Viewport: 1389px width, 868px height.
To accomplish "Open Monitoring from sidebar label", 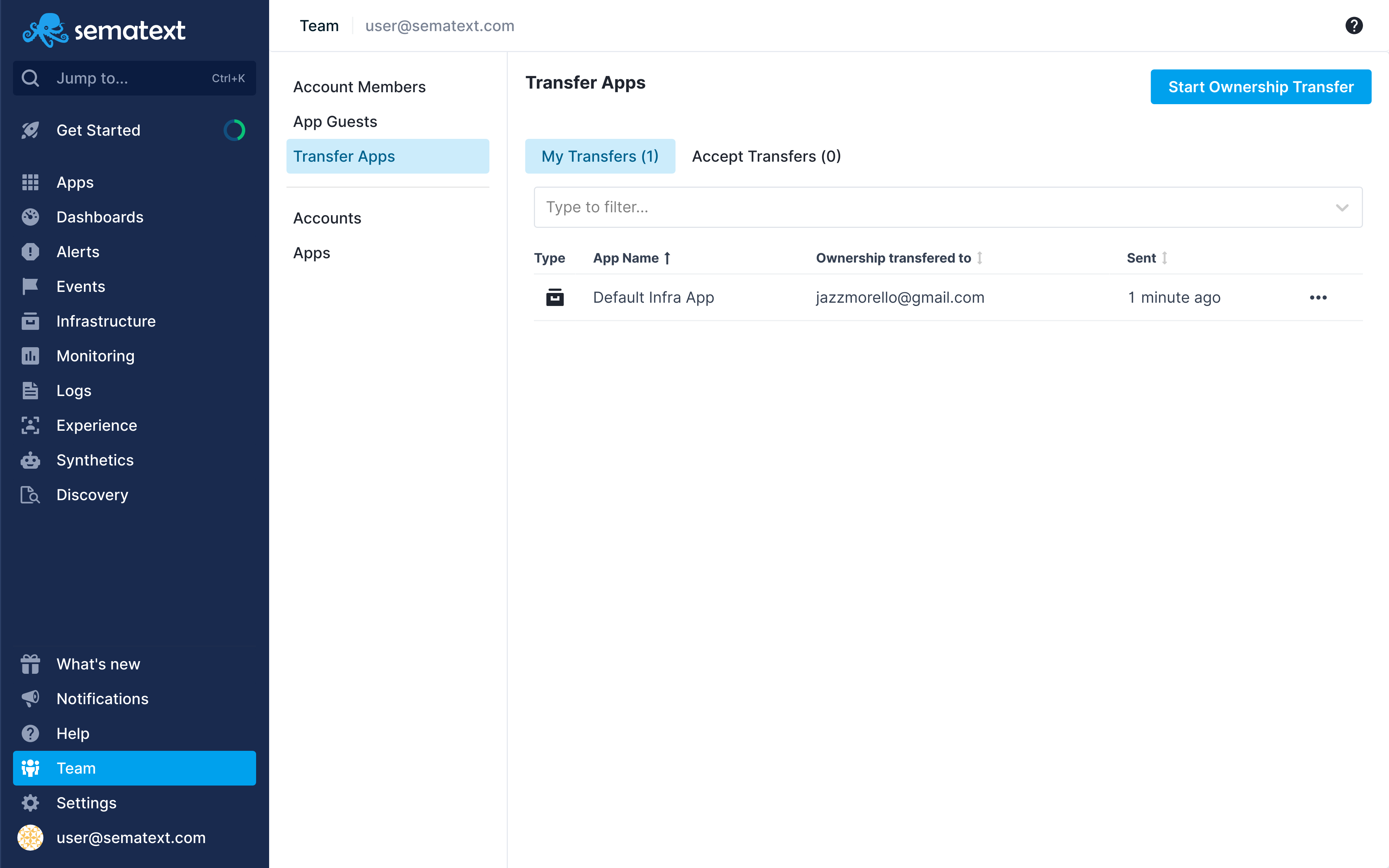I will click(x=96, y=356).
